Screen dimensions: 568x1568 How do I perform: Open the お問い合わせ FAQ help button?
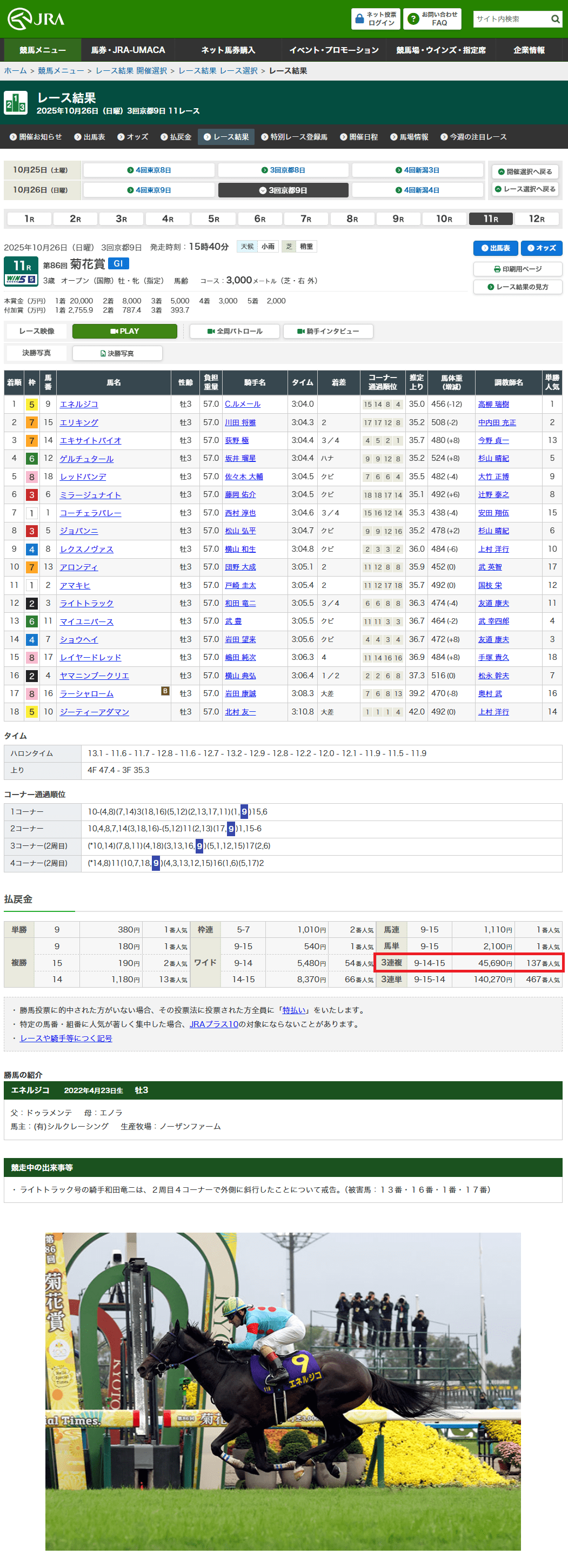(x=432, y=19)
